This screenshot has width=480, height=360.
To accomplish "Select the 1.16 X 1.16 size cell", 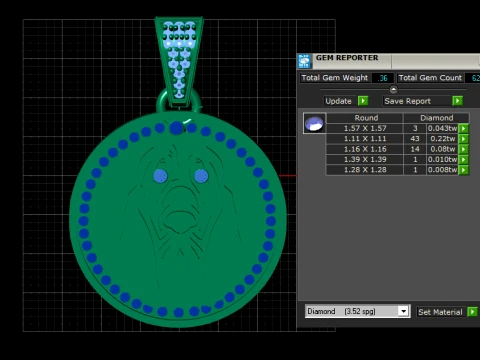I will (x=365, y=149).
